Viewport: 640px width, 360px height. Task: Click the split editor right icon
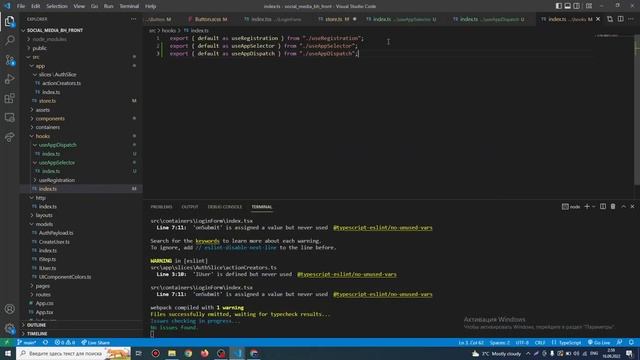(x=620, y=19)
